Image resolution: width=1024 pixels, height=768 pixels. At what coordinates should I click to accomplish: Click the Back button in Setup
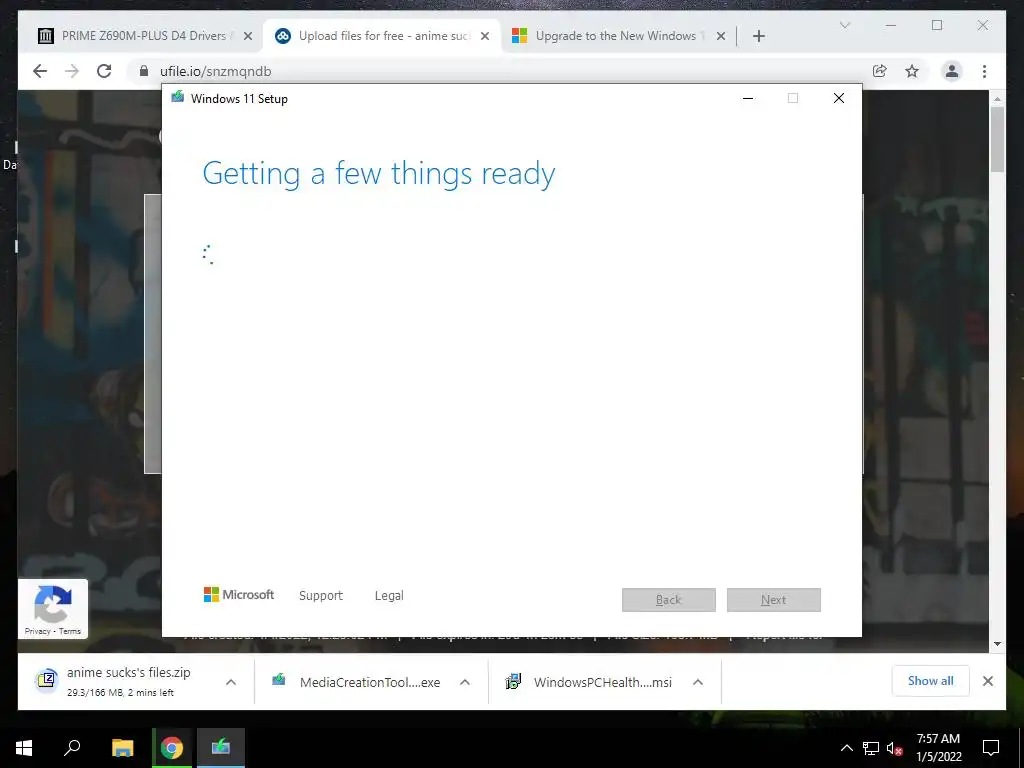tap(669, 600)
